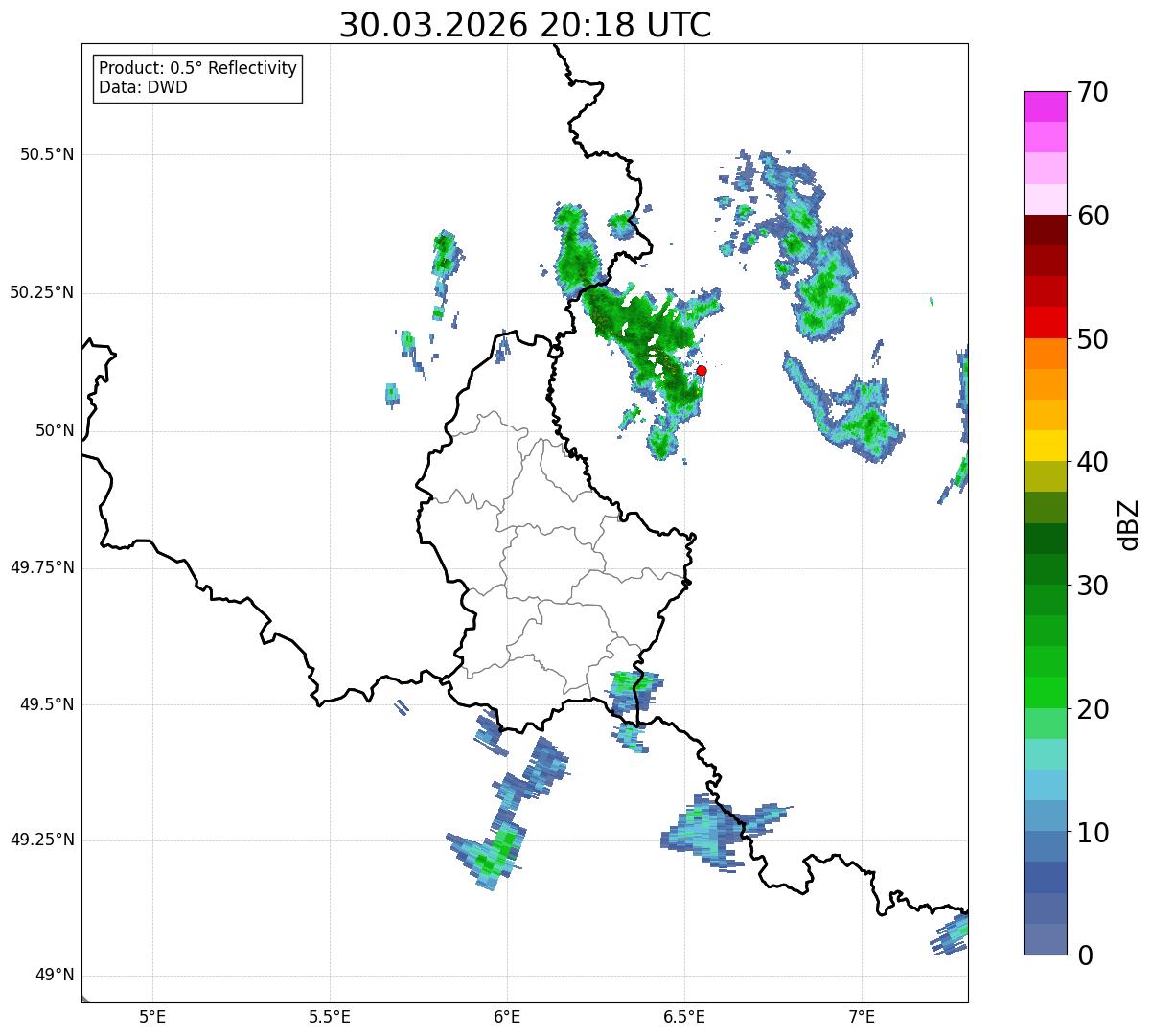The image size is (1152, 1036).
Task: Click longitude label 5.5°E
Action: coord(330,1017)
